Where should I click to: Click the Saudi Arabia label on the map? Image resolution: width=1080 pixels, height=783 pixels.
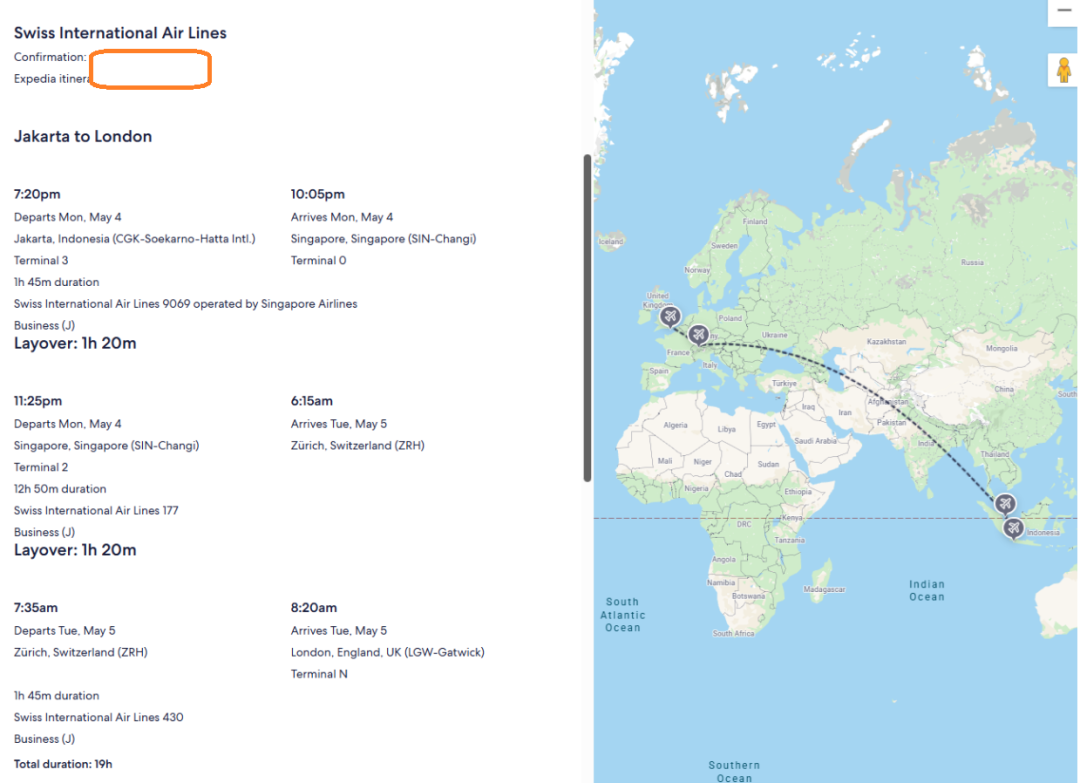pyautogui.click(x=816, y=441)
